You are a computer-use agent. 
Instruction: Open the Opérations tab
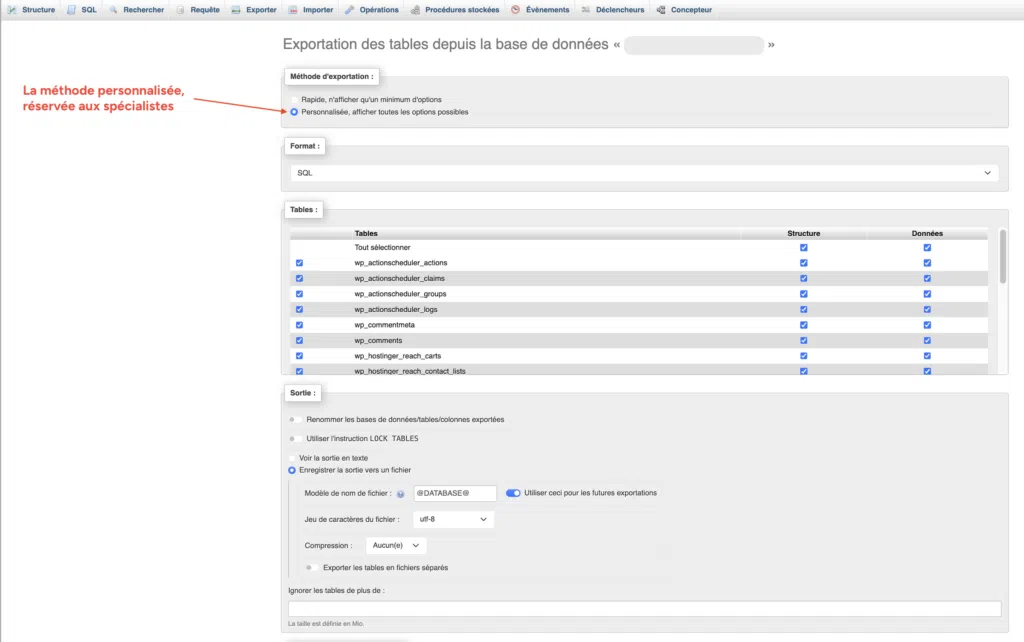(372, 10)
